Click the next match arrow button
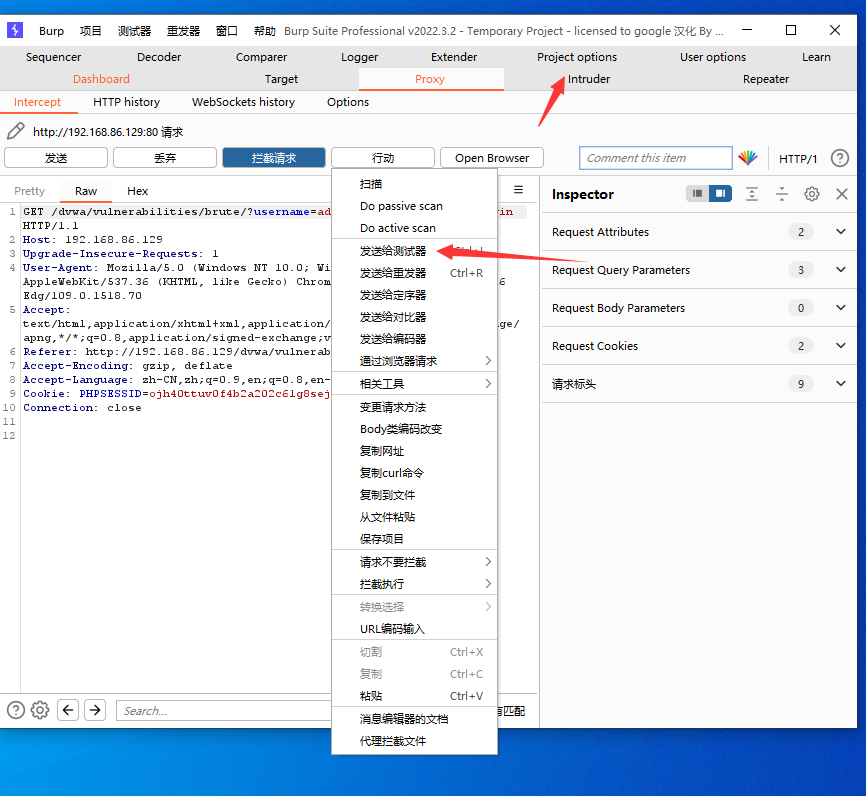The height and width of the screenshot is (796, 866). click(x=95, y=710)
